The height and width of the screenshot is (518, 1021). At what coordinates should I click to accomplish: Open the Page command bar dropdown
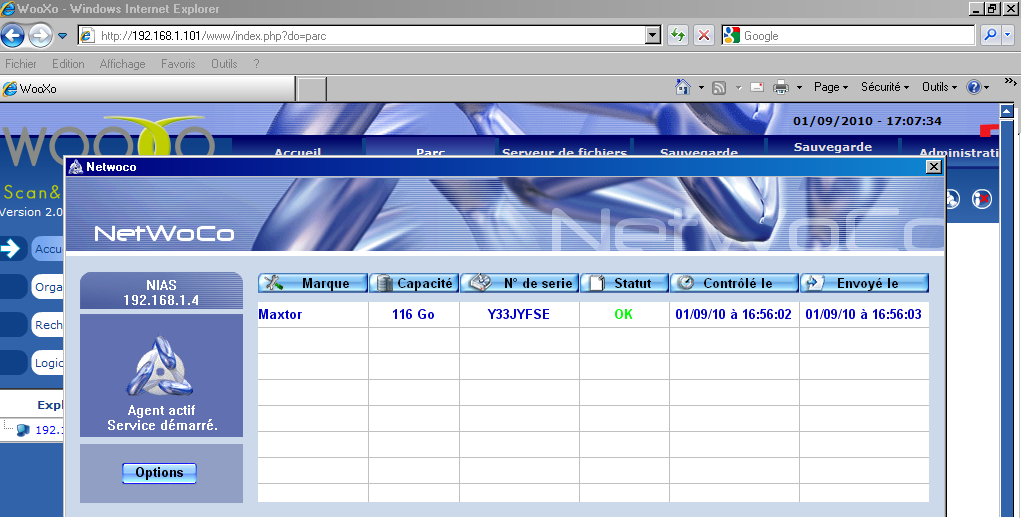coord(831,87)
